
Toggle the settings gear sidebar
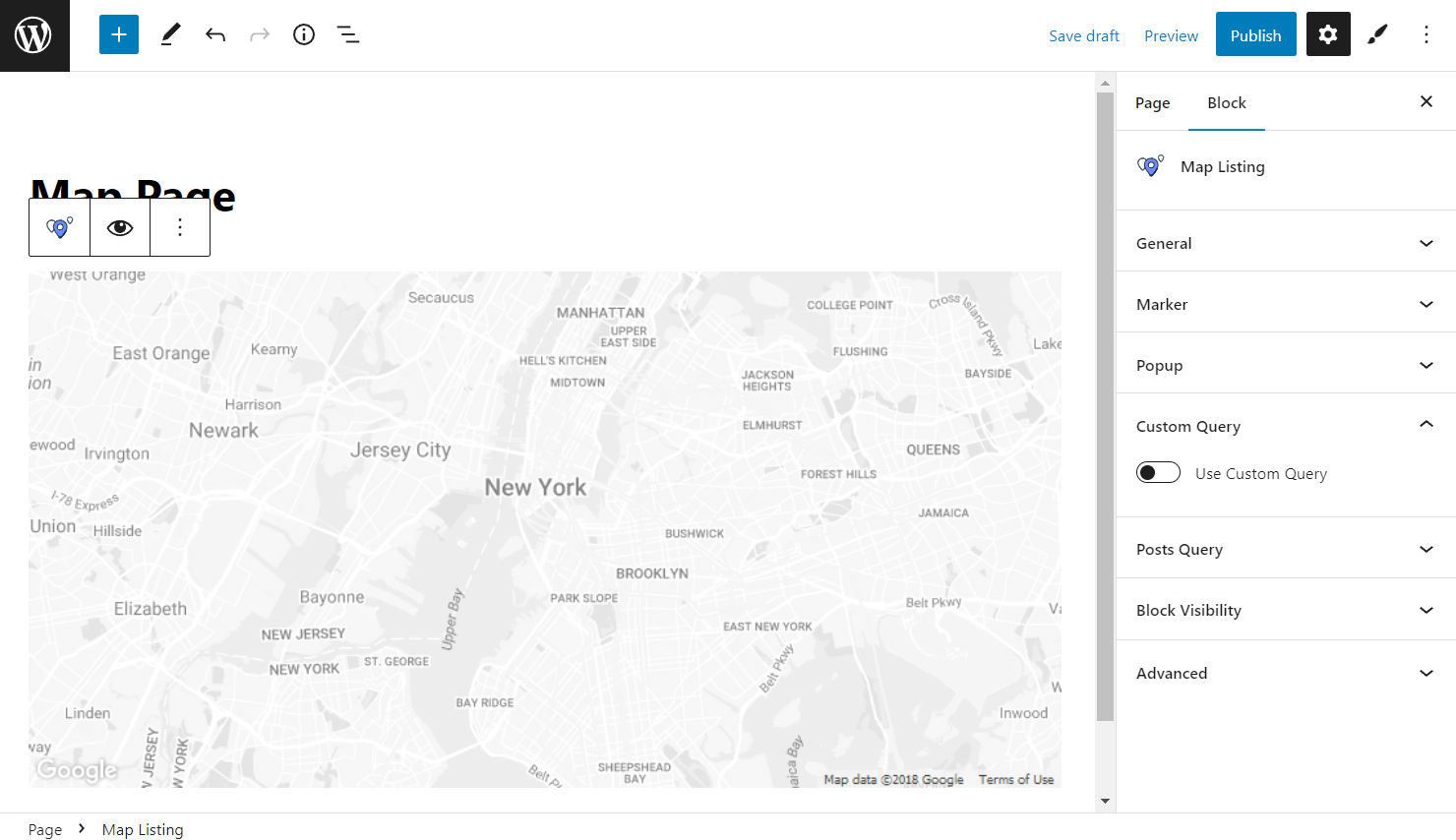1328,34
